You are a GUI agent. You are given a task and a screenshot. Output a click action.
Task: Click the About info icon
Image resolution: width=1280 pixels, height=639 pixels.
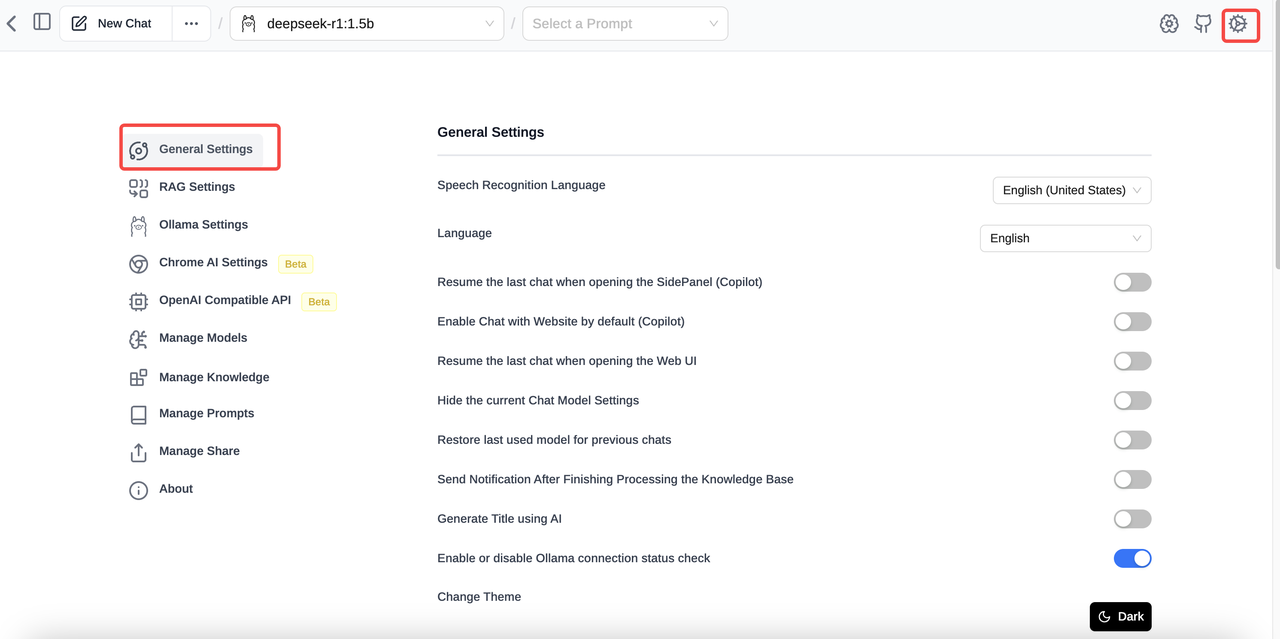coord(138,490)
